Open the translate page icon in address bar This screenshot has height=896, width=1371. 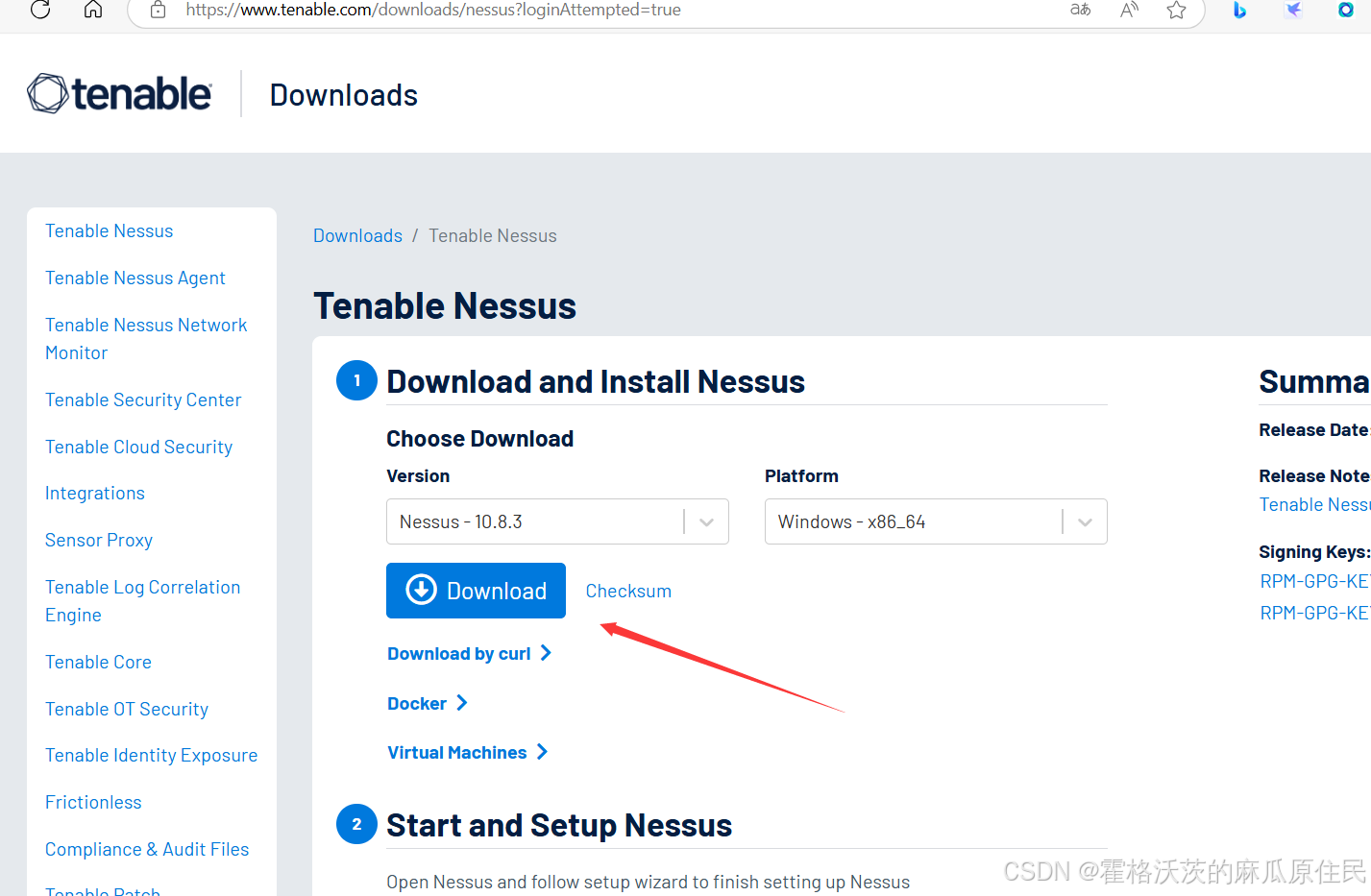1081,10
